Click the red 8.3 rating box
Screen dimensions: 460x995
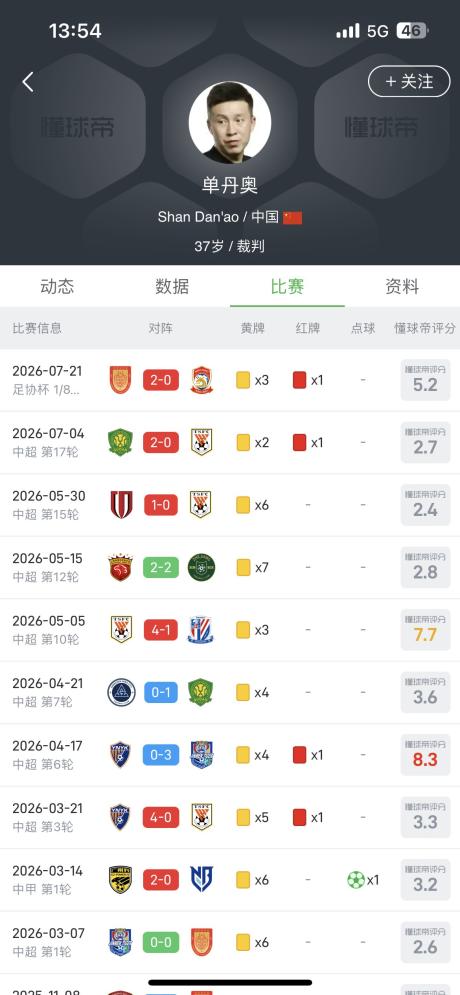pos(425,754)
